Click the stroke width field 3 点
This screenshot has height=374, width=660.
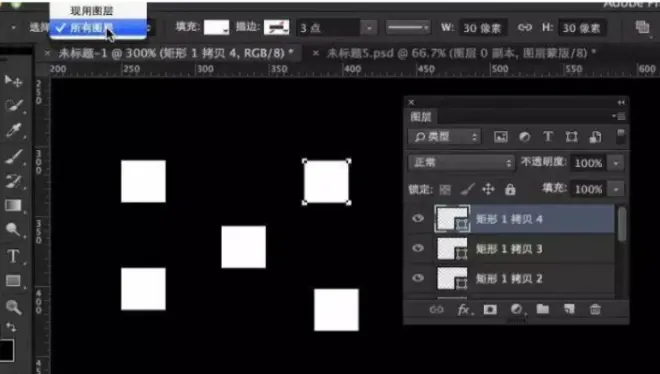click(x=328, y=28)
